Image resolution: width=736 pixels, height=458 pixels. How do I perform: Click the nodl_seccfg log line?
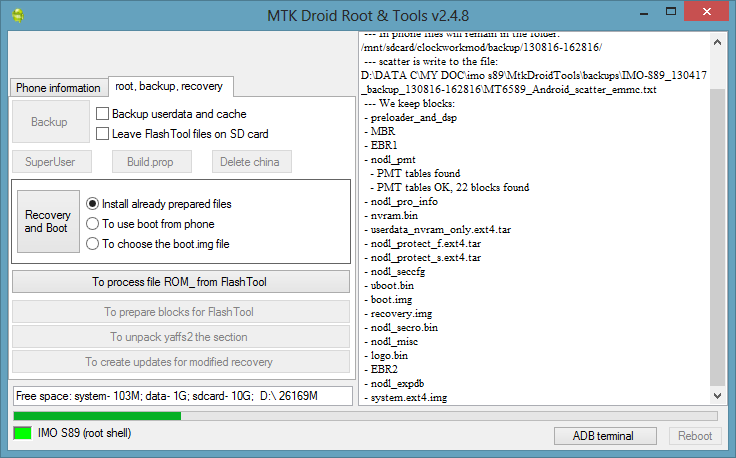pos(394,271)
